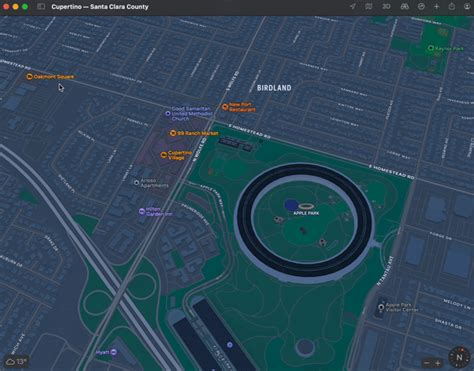
Task: Open the map mode selector icon
Action: (x=369, y=7)
